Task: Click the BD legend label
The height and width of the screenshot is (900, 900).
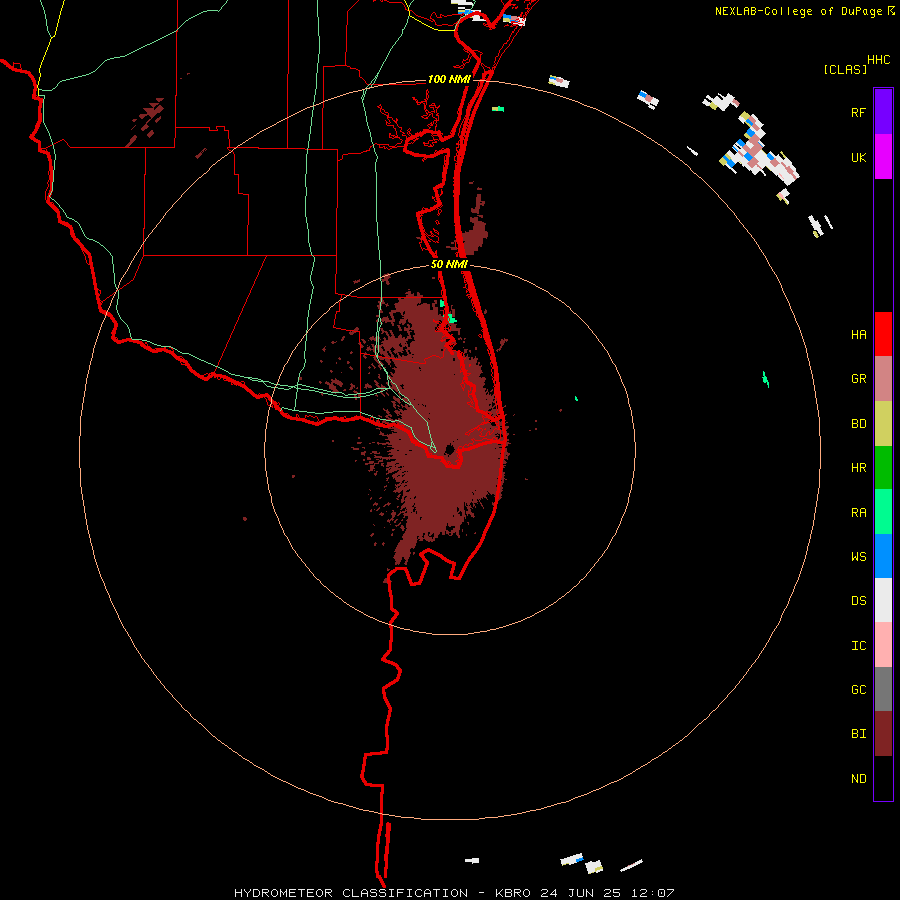Action: point(858,424)
